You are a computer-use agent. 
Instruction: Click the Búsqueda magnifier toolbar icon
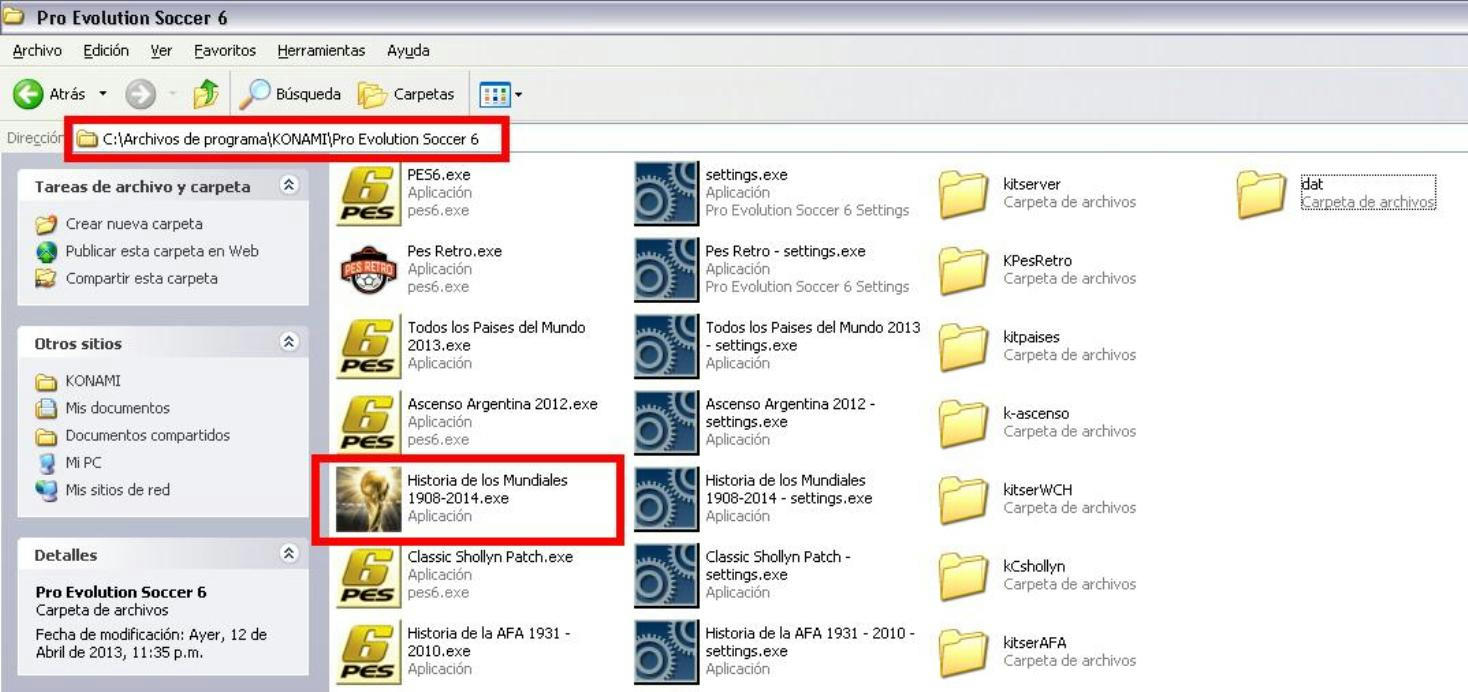pyautogui.click(x=256, y=94)
